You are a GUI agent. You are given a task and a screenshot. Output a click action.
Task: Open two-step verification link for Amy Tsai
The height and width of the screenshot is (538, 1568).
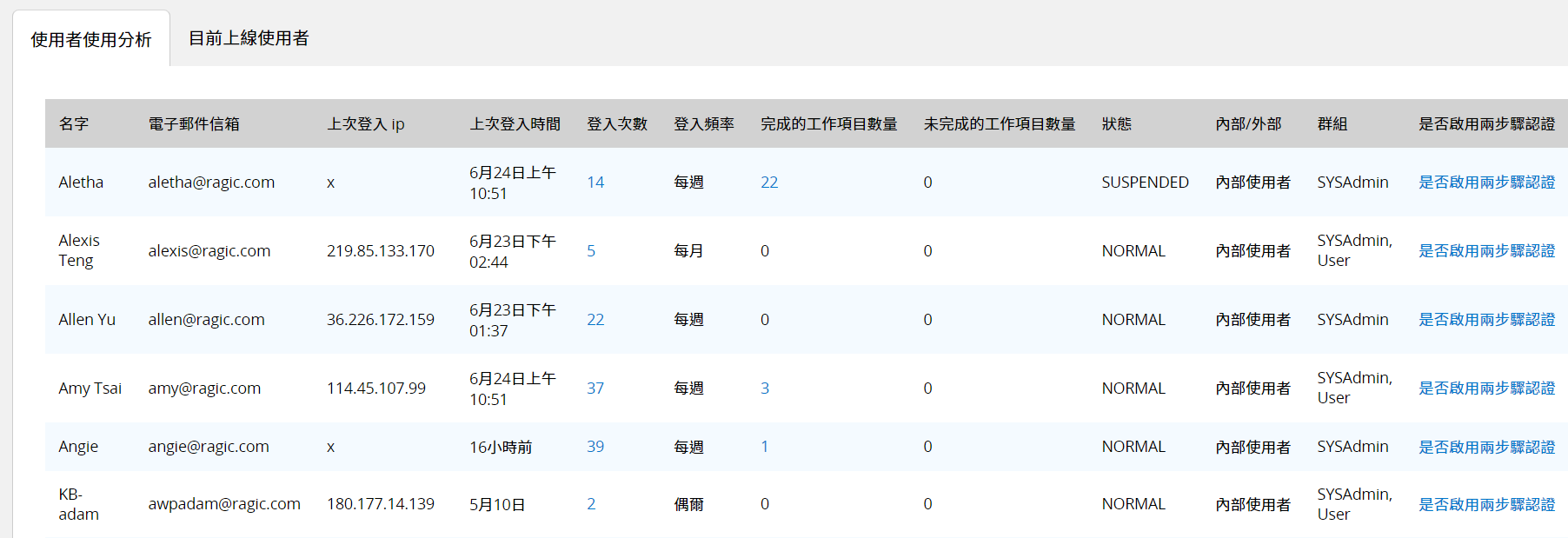(1486, 389)
